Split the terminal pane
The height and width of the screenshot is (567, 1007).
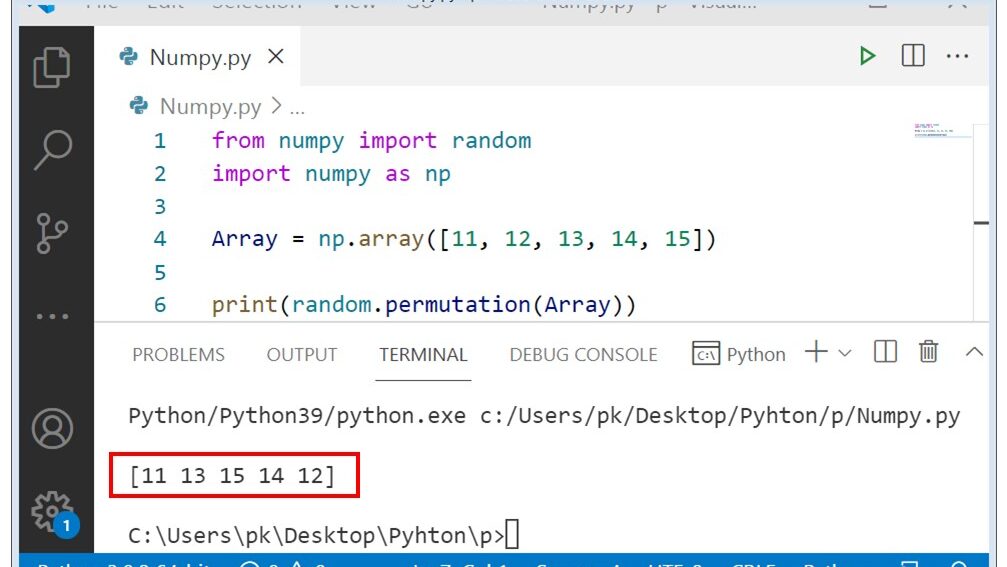coord(885,352)
